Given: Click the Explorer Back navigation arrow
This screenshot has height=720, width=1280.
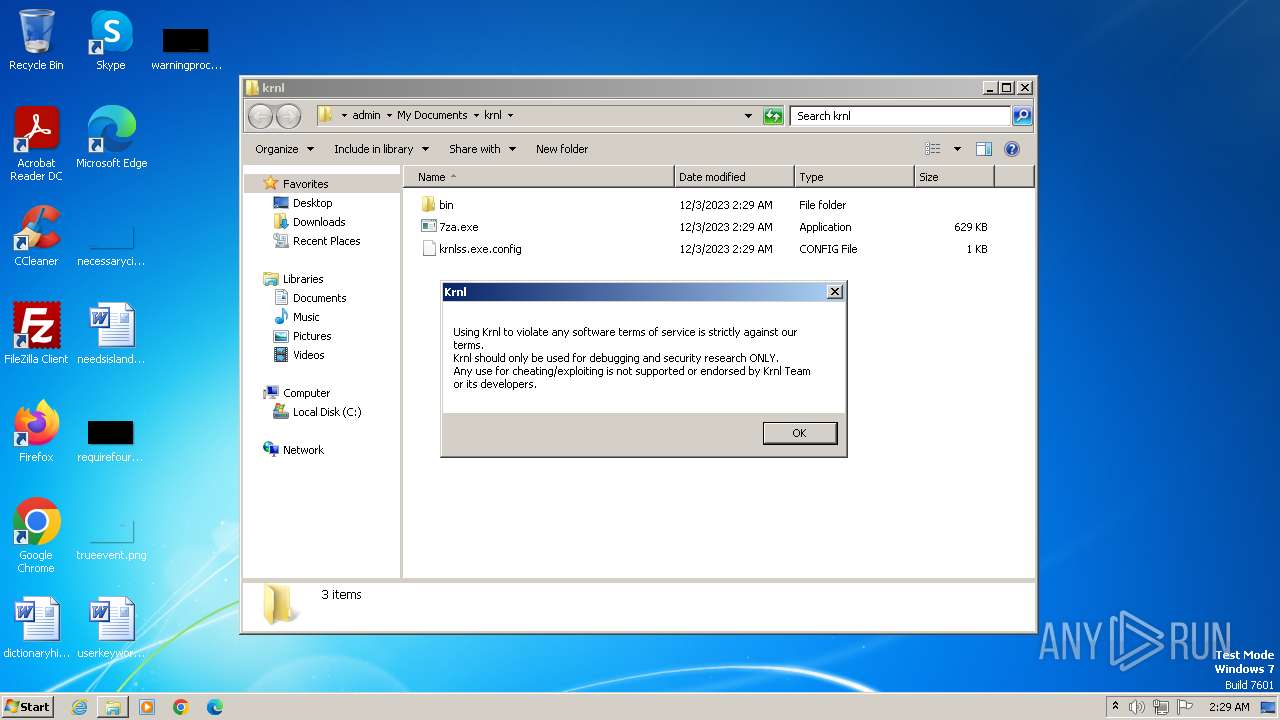Looking at the screenshot, I should pos(260,116).
